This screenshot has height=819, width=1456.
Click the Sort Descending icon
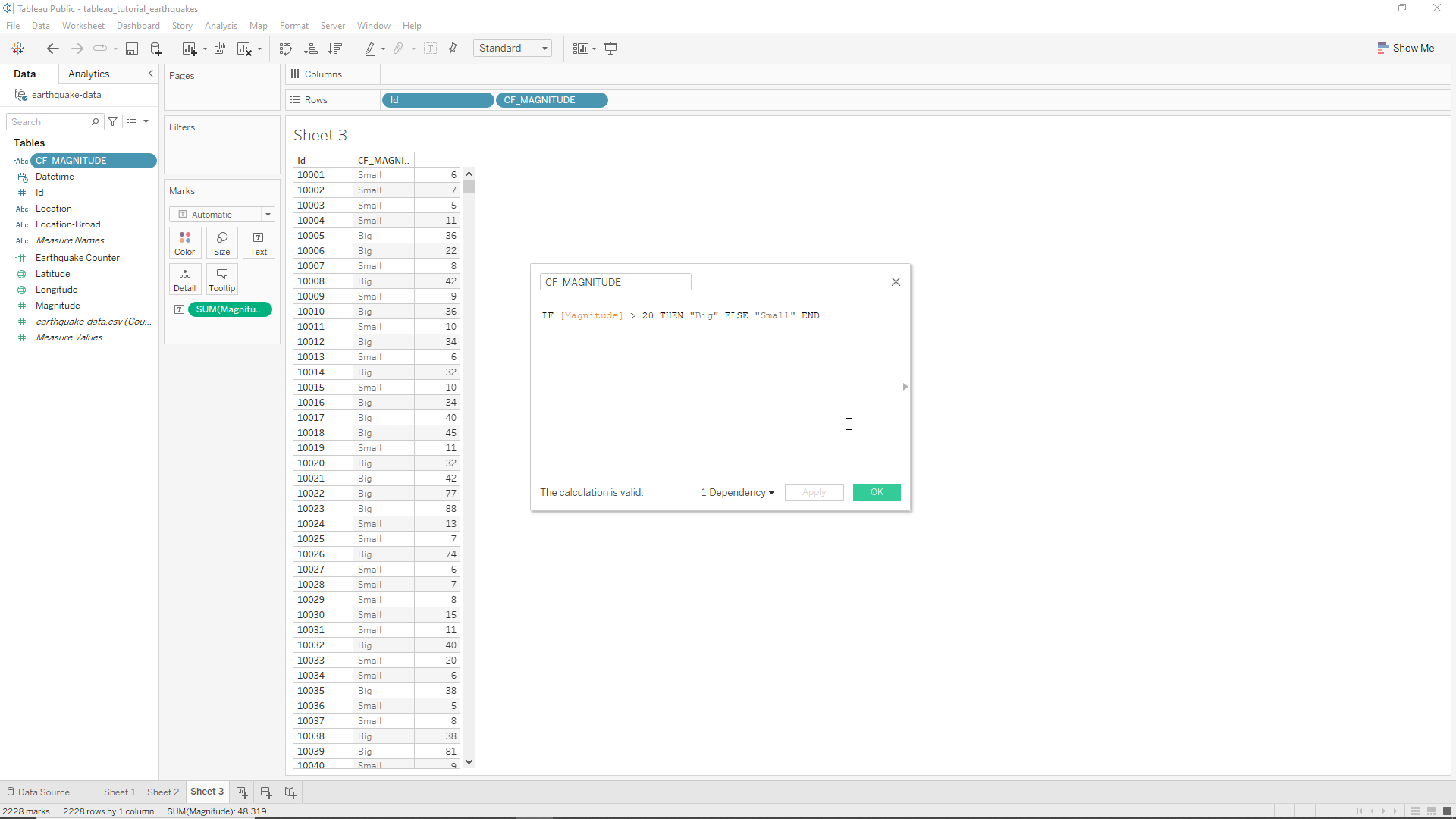point(334,49)
